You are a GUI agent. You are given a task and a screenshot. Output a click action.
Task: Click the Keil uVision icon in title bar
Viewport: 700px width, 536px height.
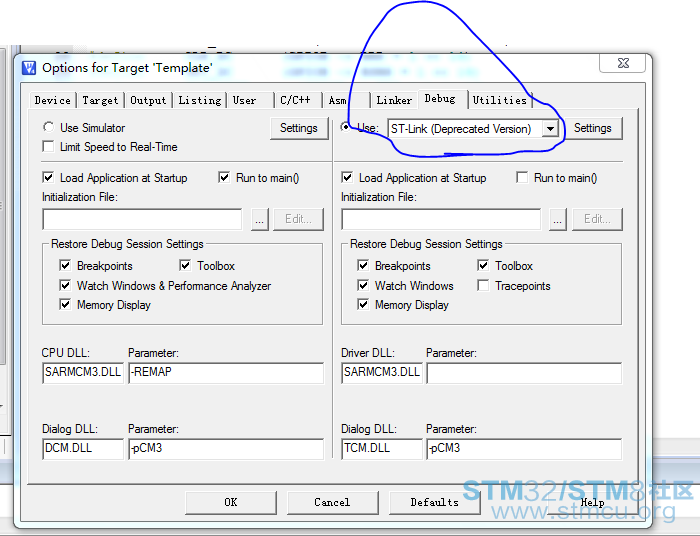pyautogui.click(x=29, y=68)
